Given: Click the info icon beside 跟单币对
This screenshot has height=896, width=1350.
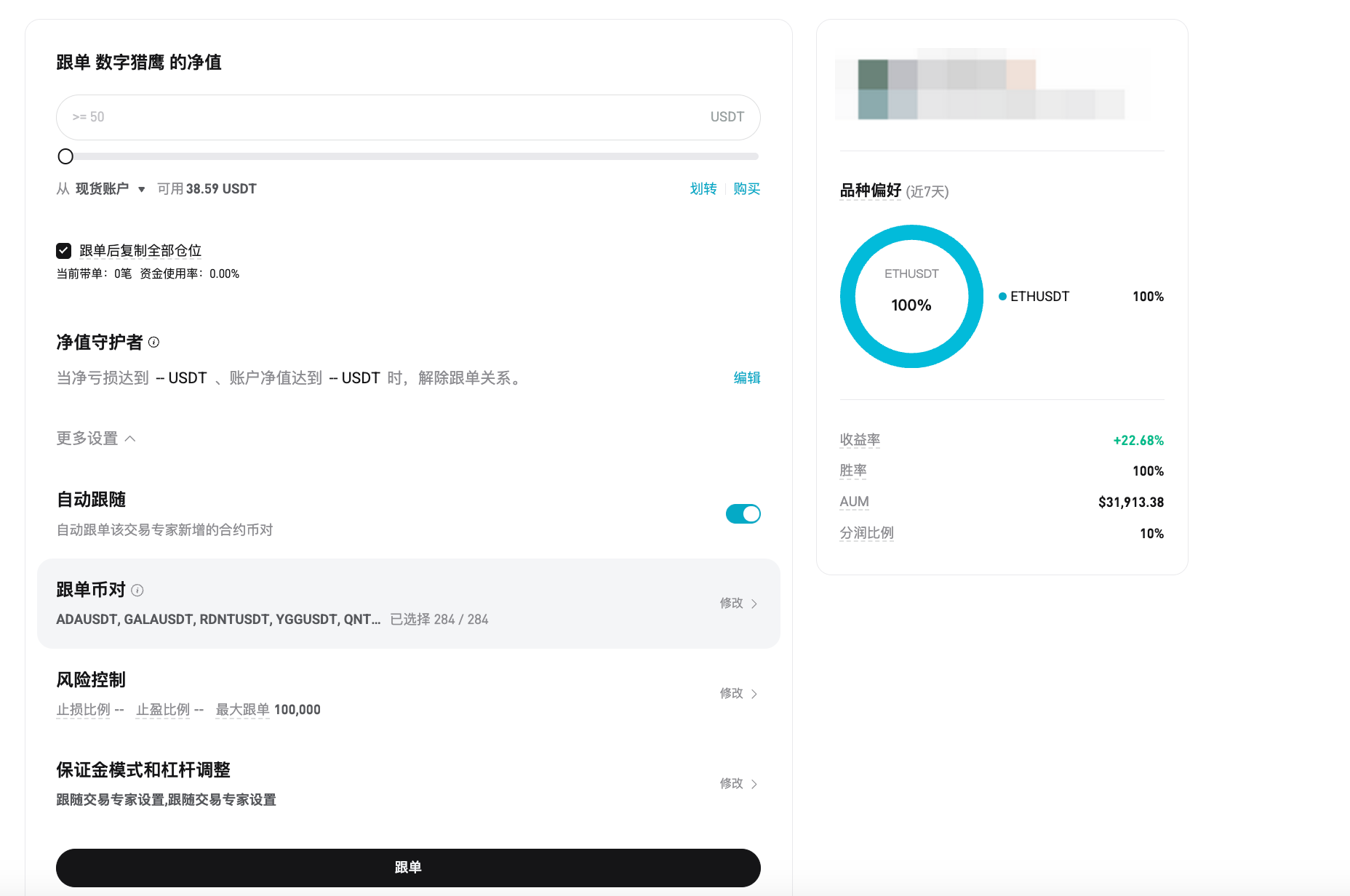Looking at the screenshot, I should click(137, 590).
